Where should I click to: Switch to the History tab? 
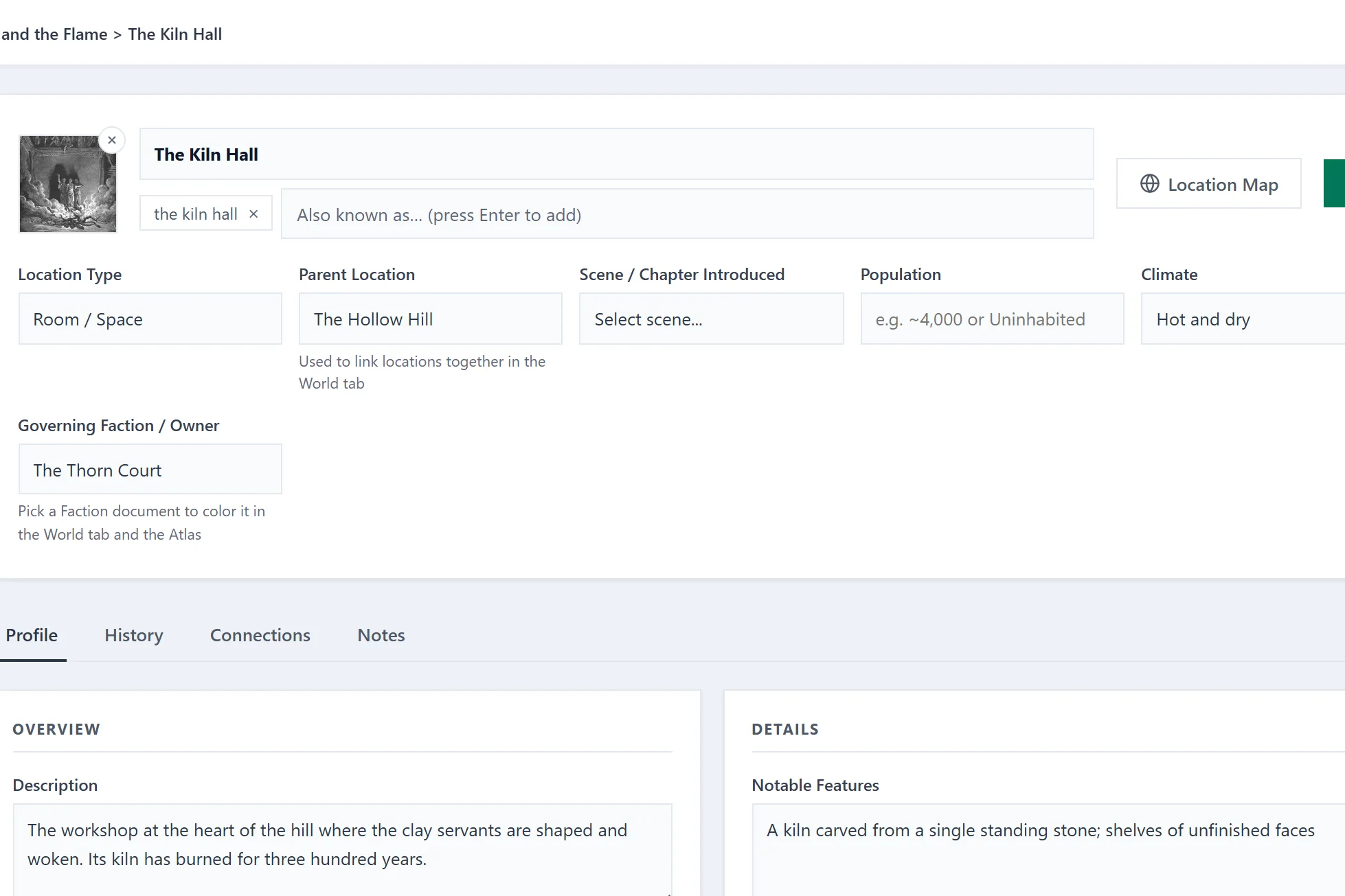click(x=134, y=635)
